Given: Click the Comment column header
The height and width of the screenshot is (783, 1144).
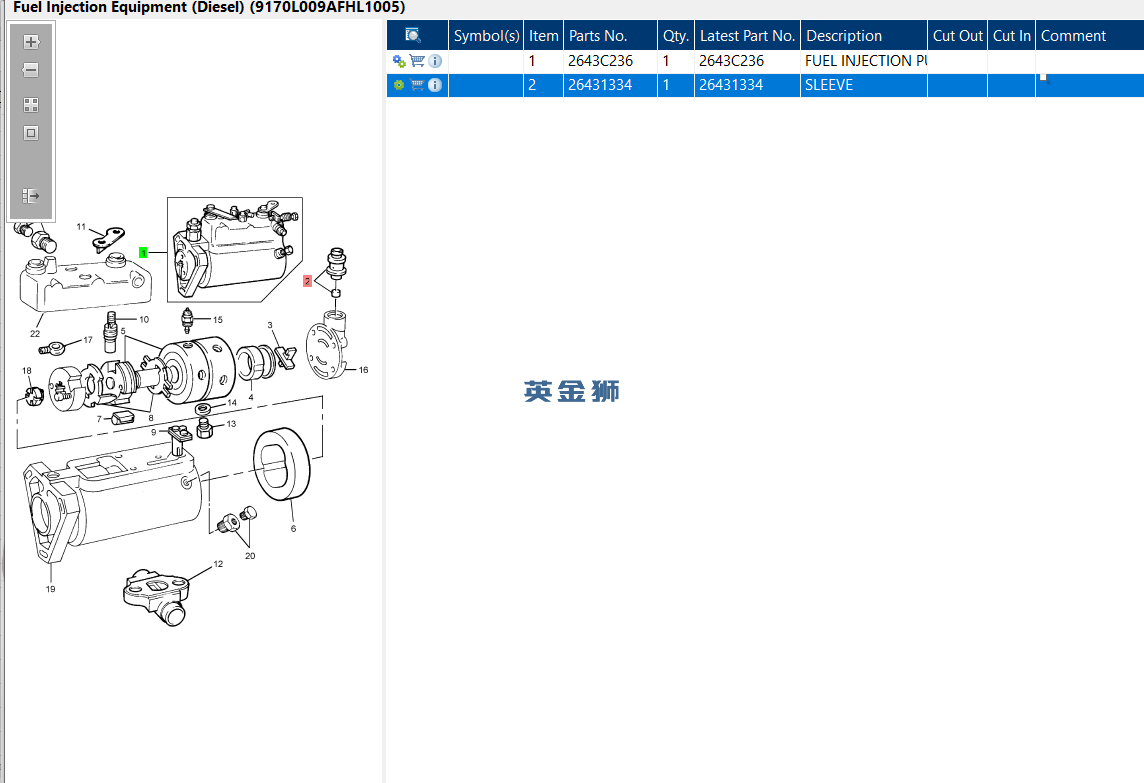Looking at the screenshot, I should pos(1090,36).
